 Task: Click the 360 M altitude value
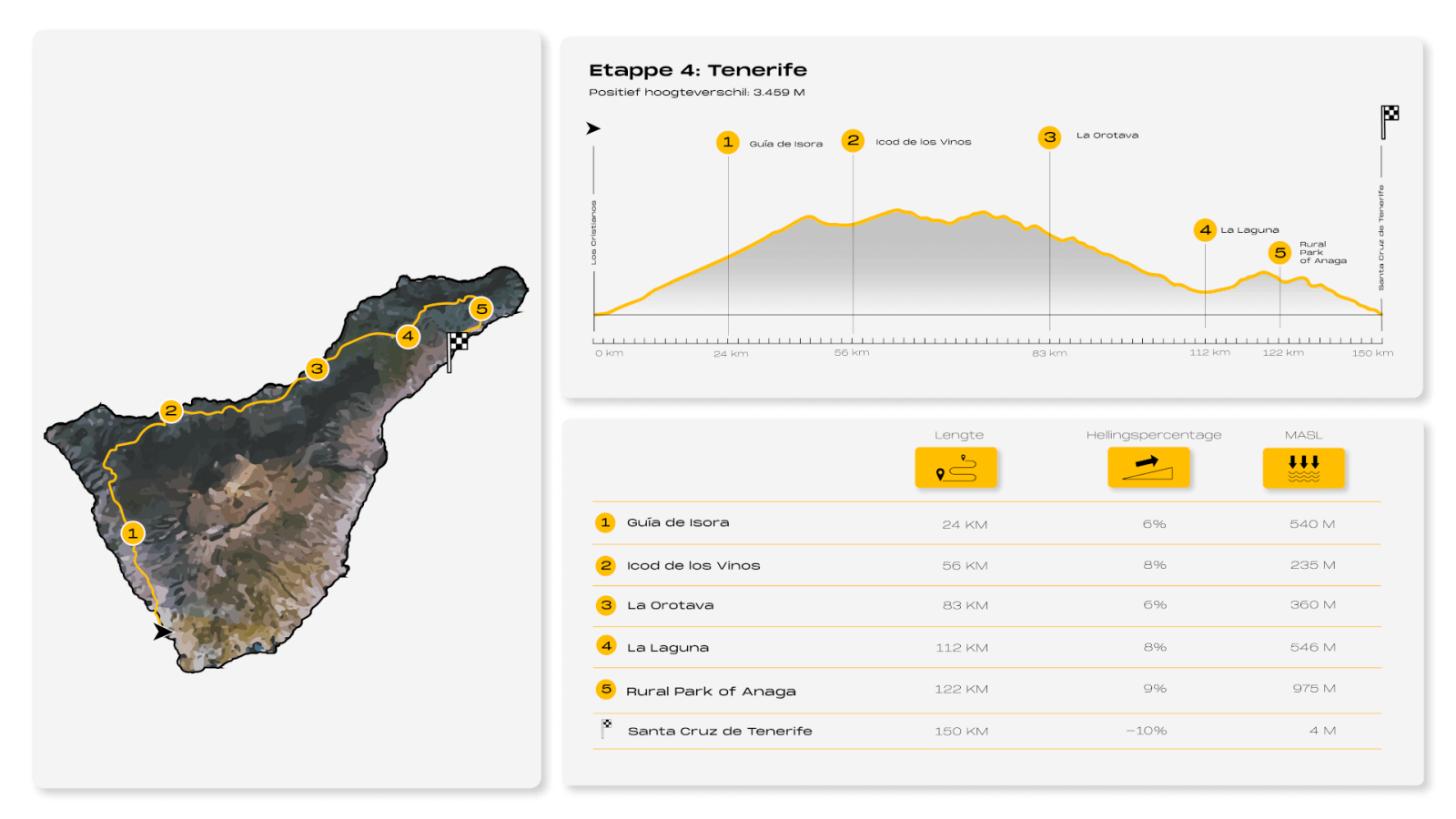1313,604
